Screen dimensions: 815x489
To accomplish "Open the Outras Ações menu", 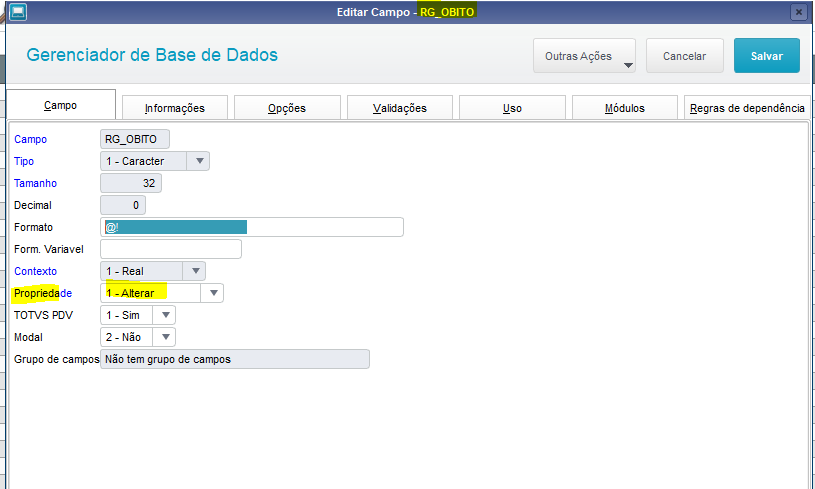I will click(x=584, y=56).
